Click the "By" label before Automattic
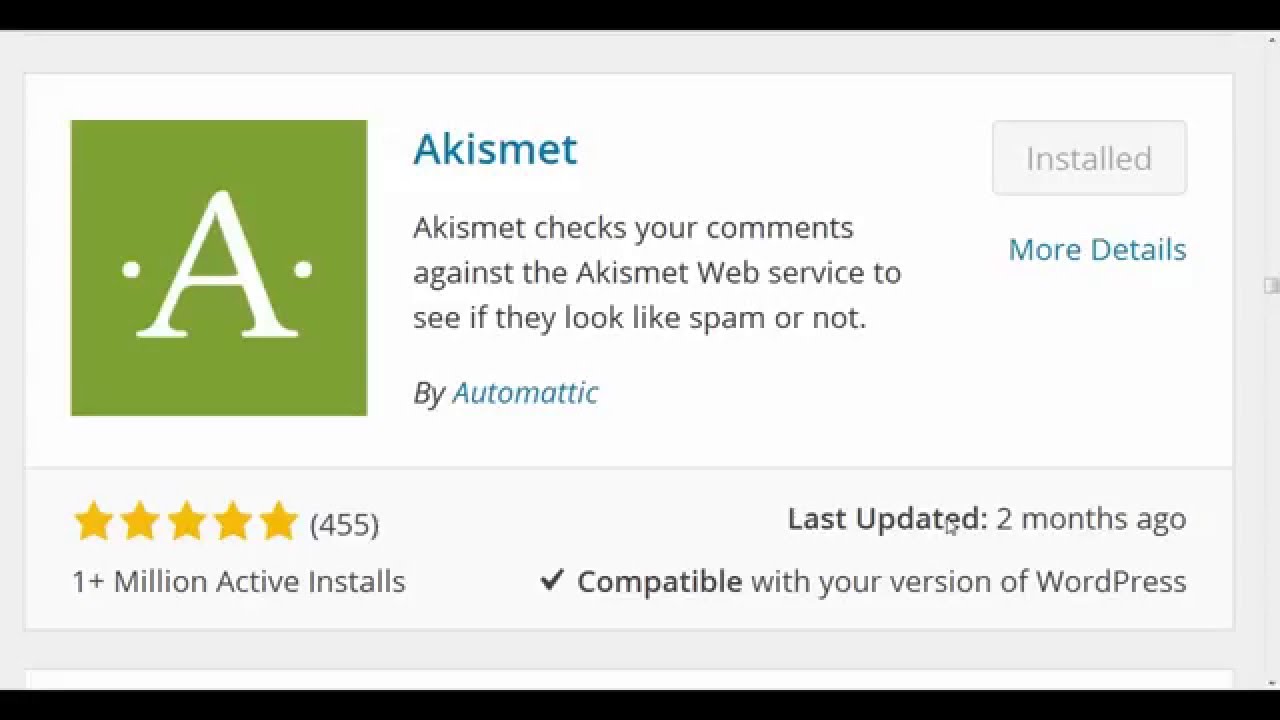The height and width of the screenshot is (720, 1280). [x=428, y=393]
